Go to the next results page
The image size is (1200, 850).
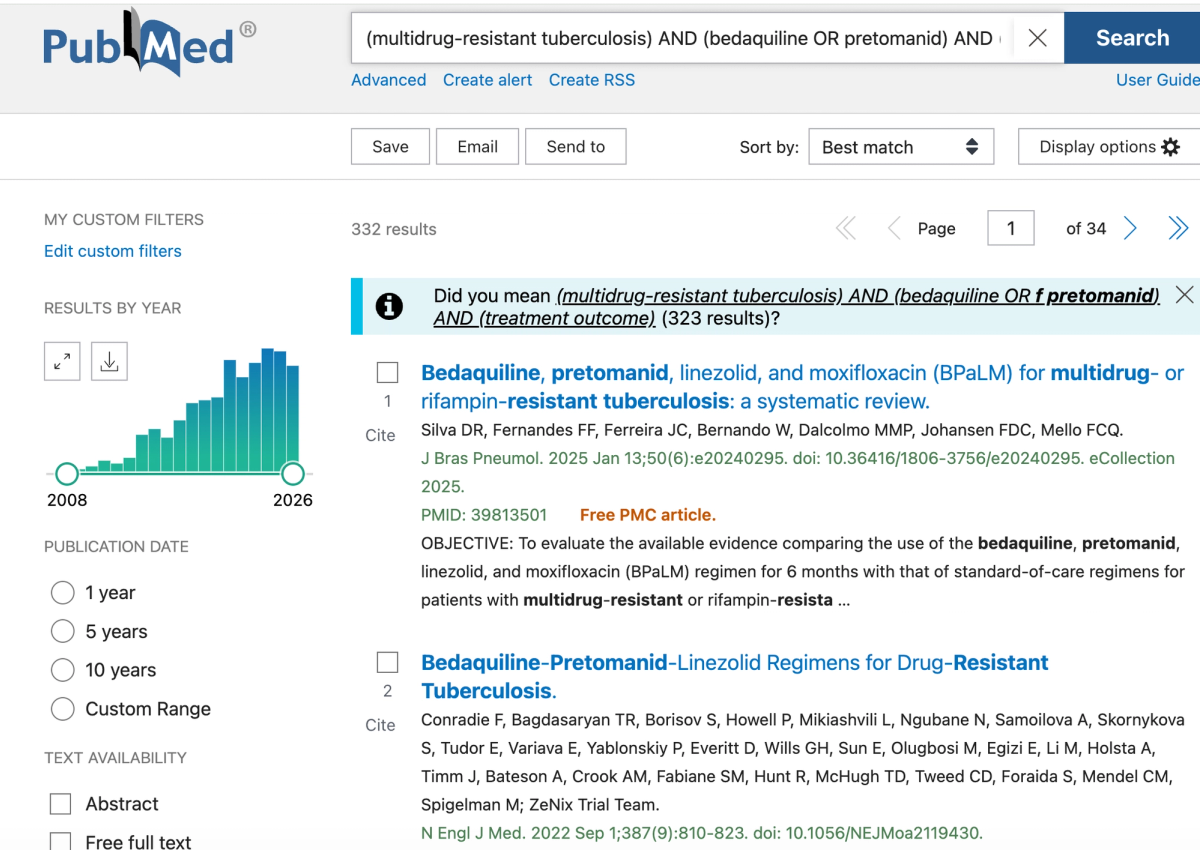pos(1130,229)
